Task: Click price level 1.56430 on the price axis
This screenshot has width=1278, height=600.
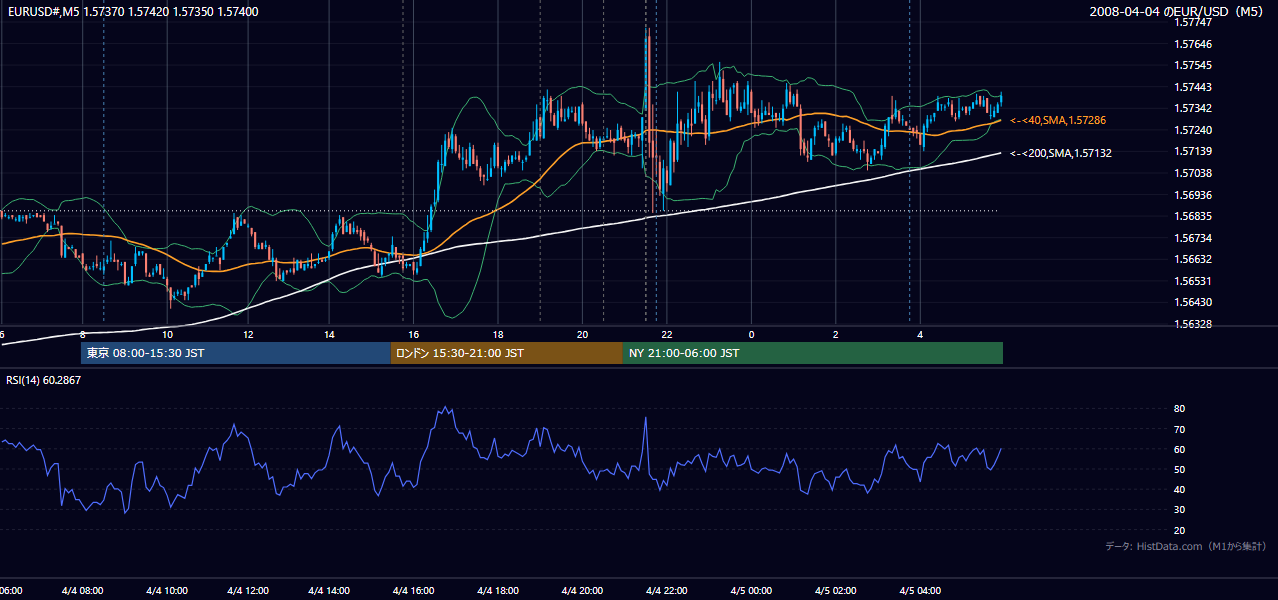Action: tap(1193, 302)
